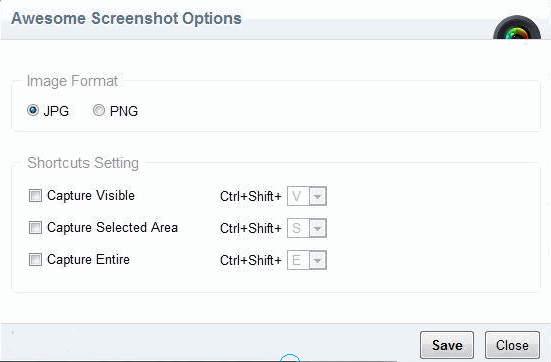This screenshot has height=362, width=551.
Task: Click the Awesome Screenshot Options title text
Action: click(127, 18)
